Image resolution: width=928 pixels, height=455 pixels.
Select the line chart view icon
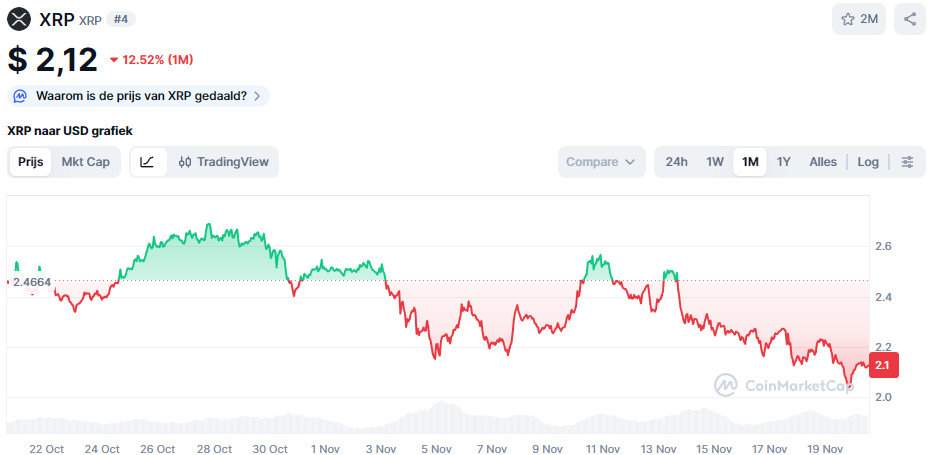(x=147, y=162)
